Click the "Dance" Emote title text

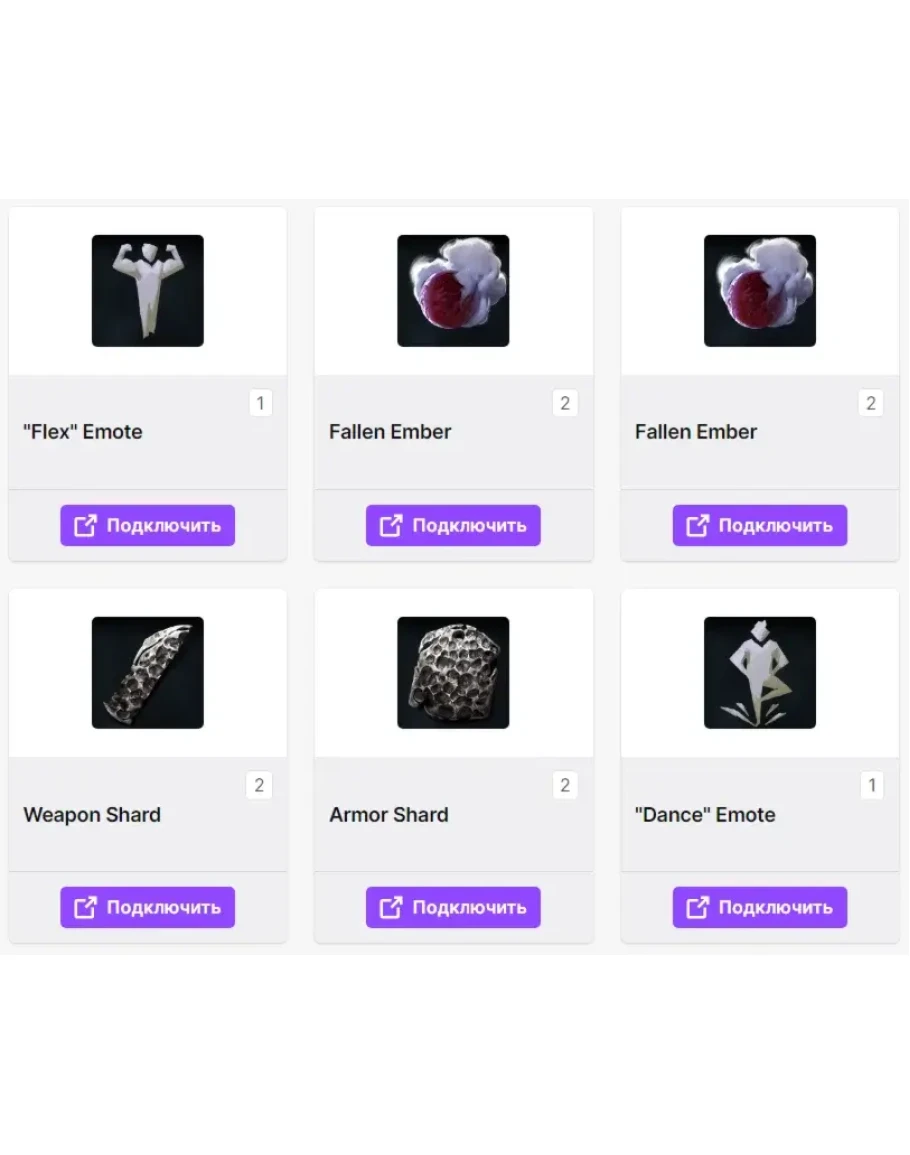pos(705,815)
